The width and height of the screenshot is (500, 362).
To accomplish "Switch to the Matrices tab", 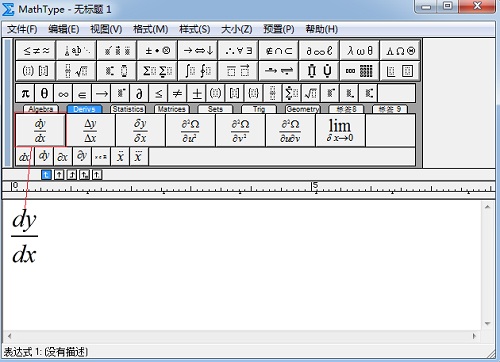I will pos(172,109).
